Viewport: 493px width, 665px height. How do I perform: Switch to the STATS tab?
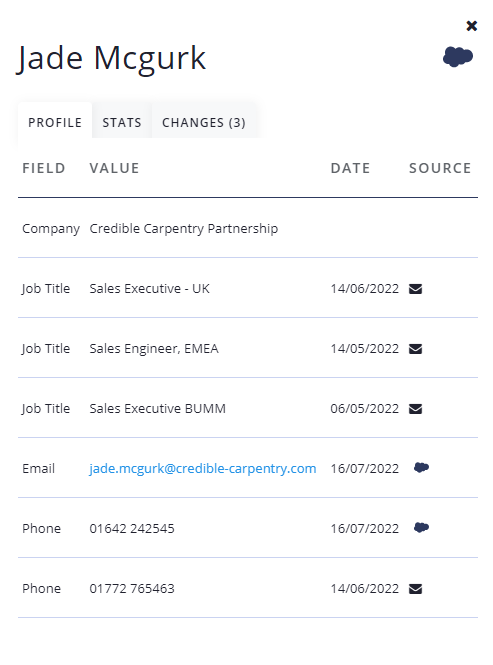click(x=122, y=123)
